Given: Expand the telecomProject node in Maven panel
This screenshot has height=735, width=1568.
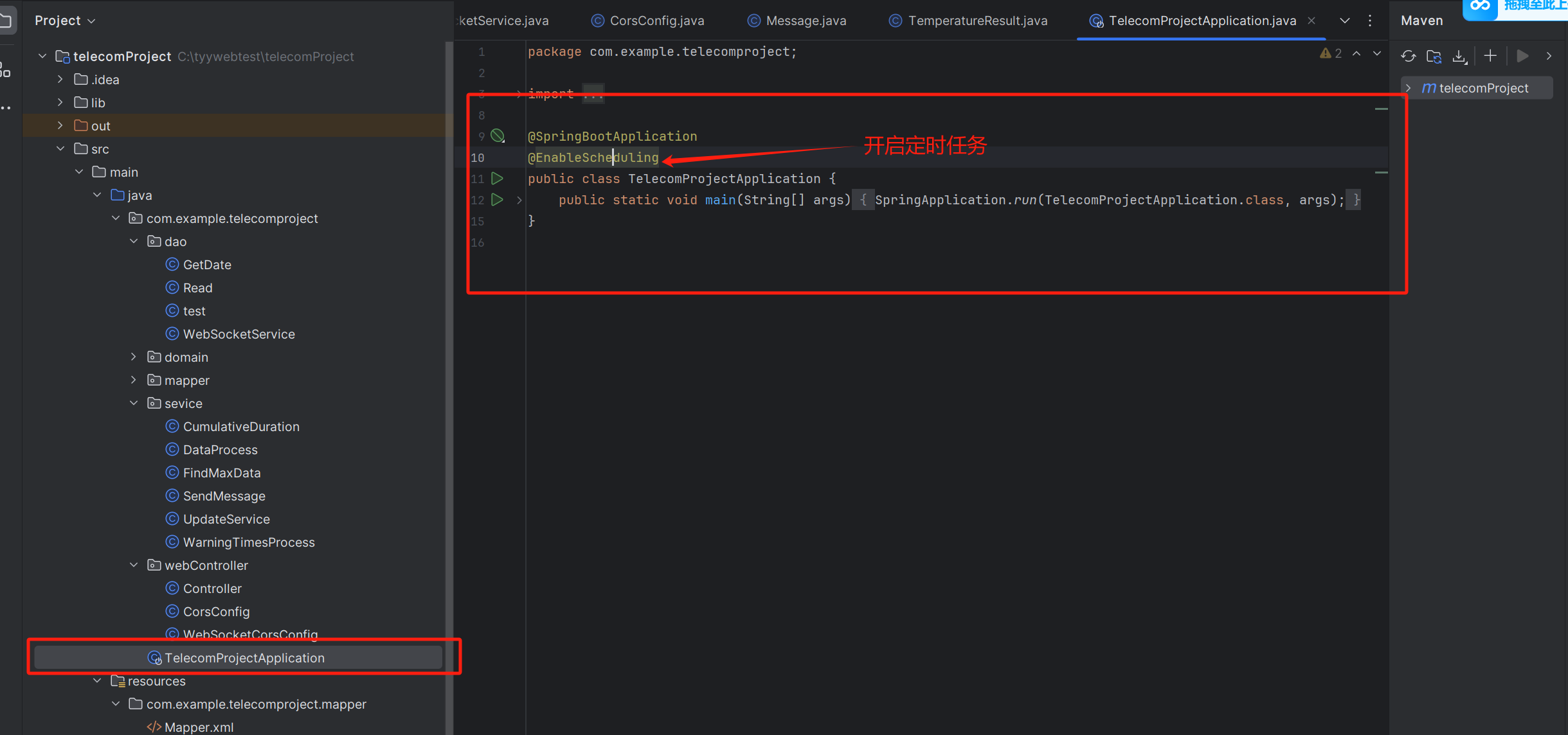Looking at the screenshot, I should tap(1409, 88).
